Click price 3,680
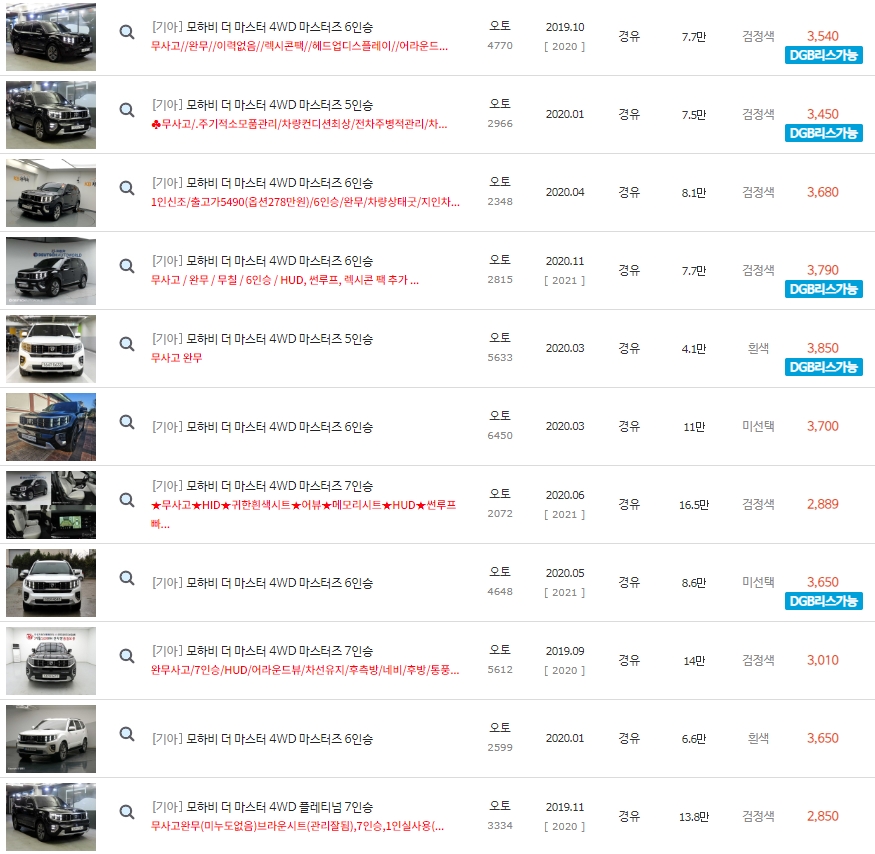This screenshot has height=854, width=875. pyautogui.click(x=823, y=193)
